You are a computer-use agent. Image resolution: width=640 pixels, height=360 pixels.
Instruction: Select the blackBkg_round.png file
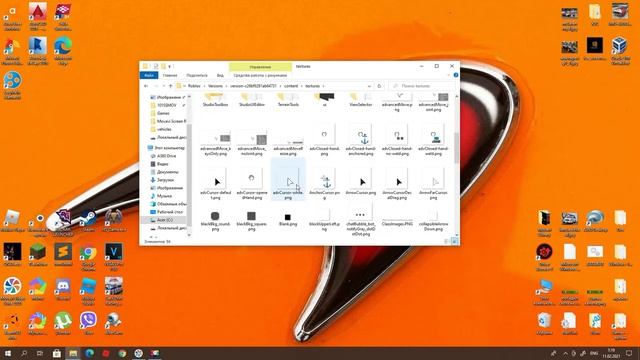click(x=216, y=220)
